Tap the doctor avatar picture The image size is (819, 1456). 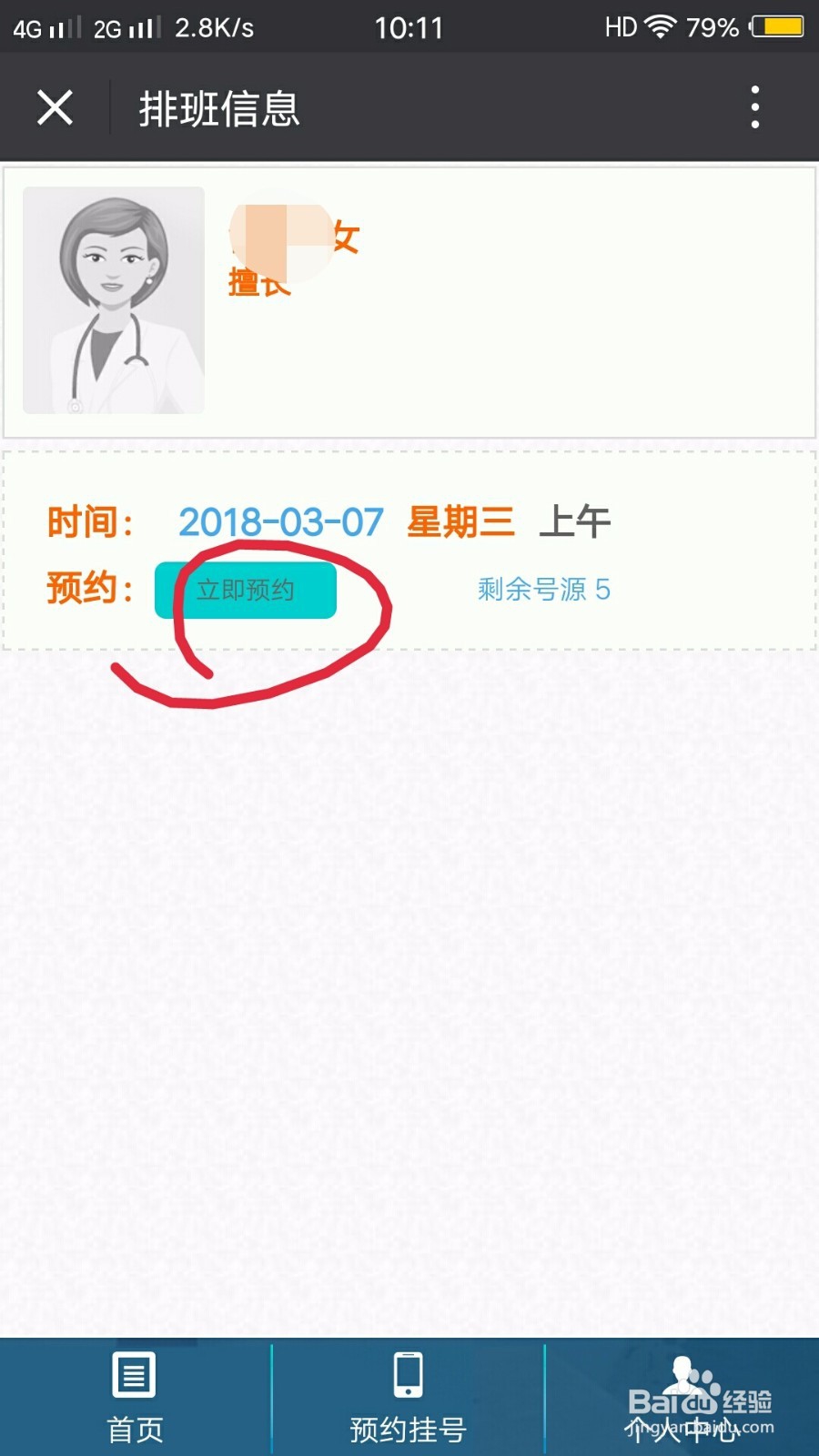(x=114, y=300)
